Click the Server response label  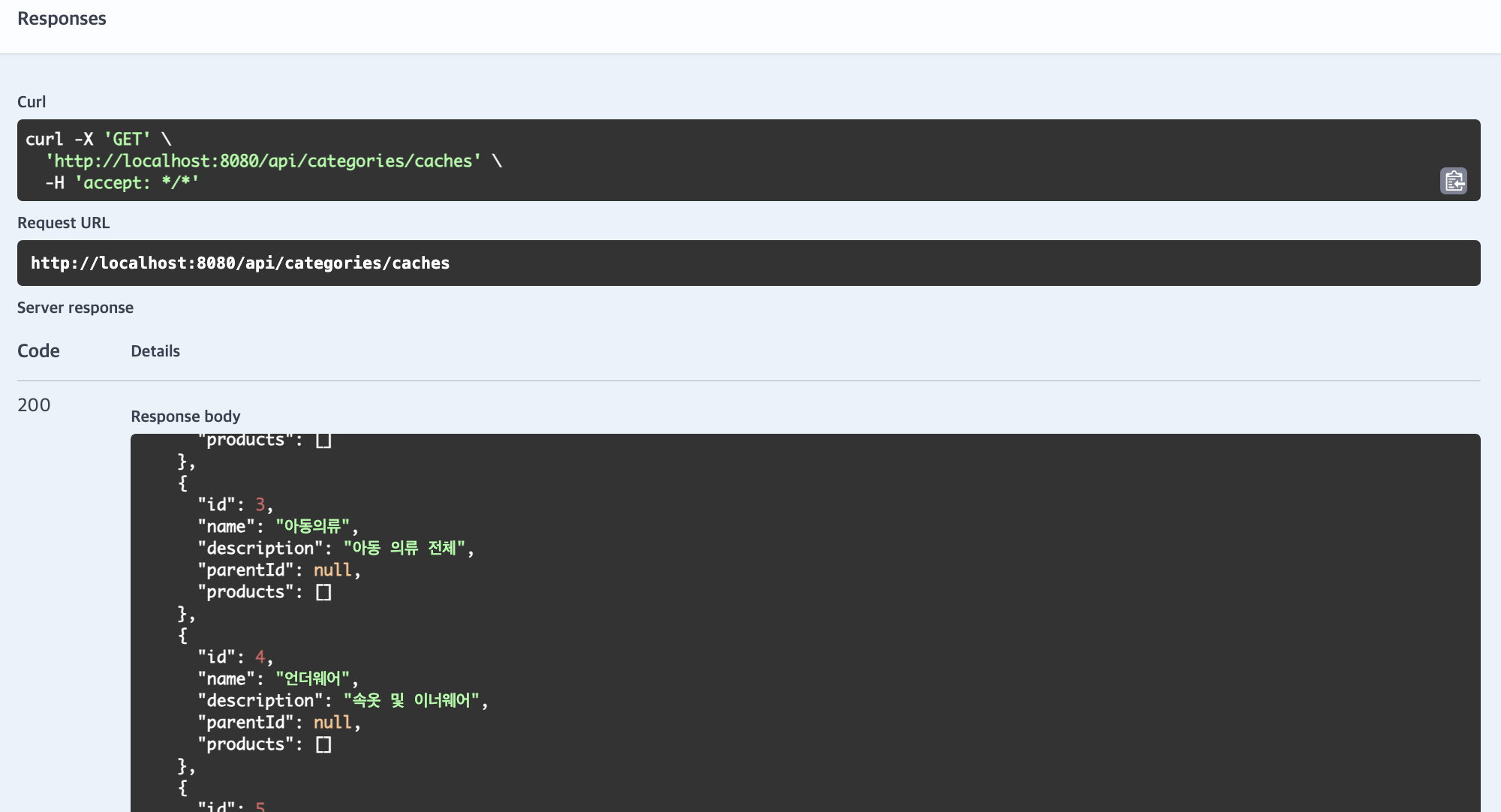[x=75, y=308]
